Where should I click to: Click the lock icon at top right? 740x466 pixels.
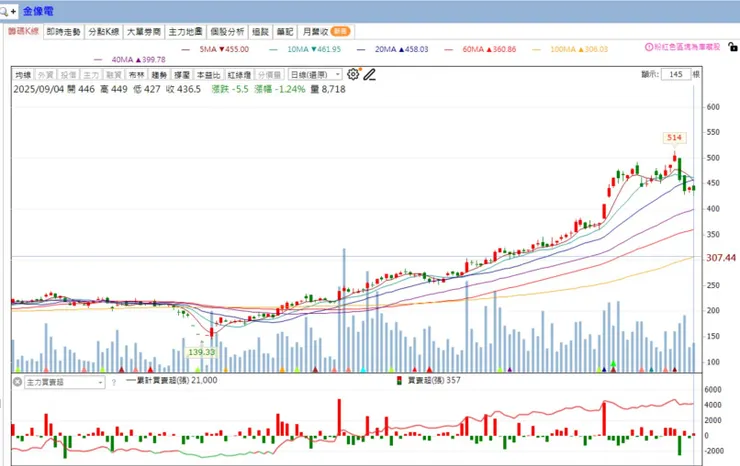732,47
